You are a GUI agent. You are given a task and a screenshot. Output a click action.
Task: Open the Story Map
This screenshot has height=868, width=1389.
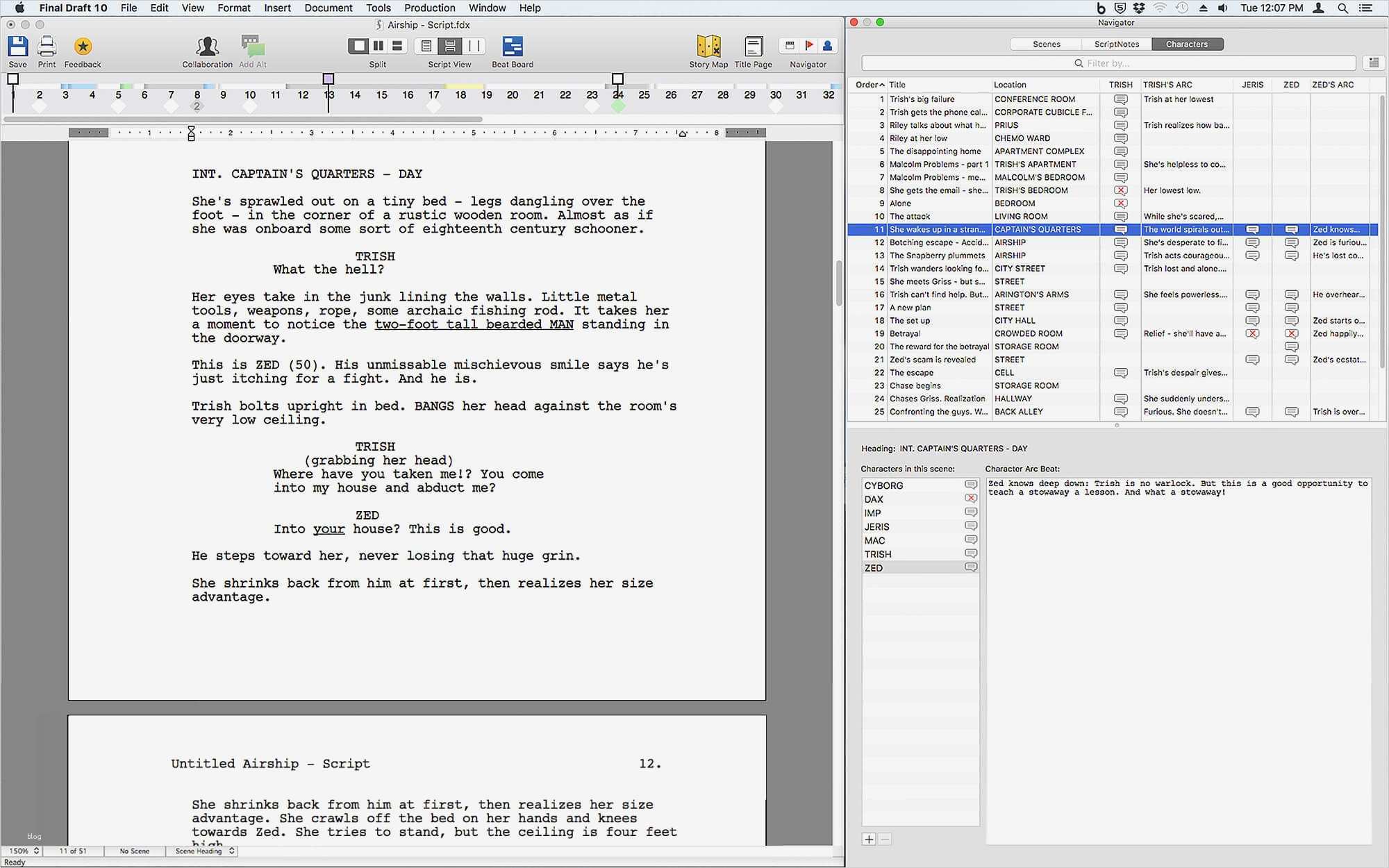tap(708, 47)
